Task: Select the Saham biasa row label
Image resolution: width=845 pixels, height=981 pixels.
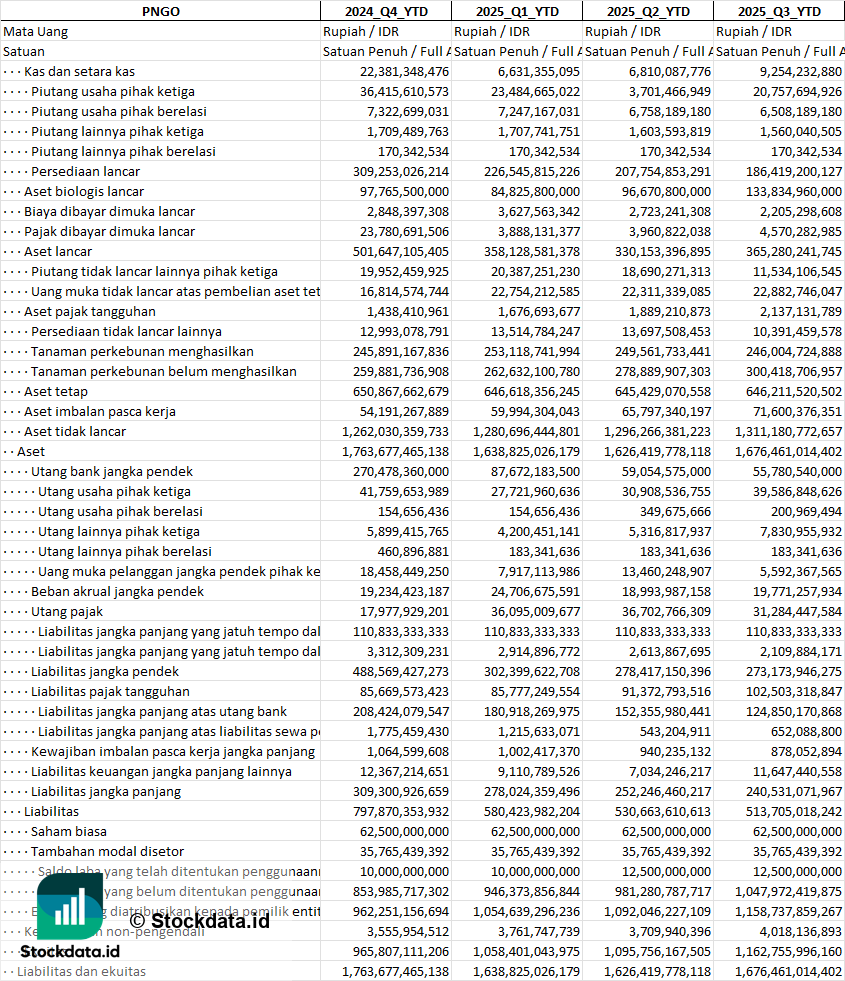Action: point(69,831)
